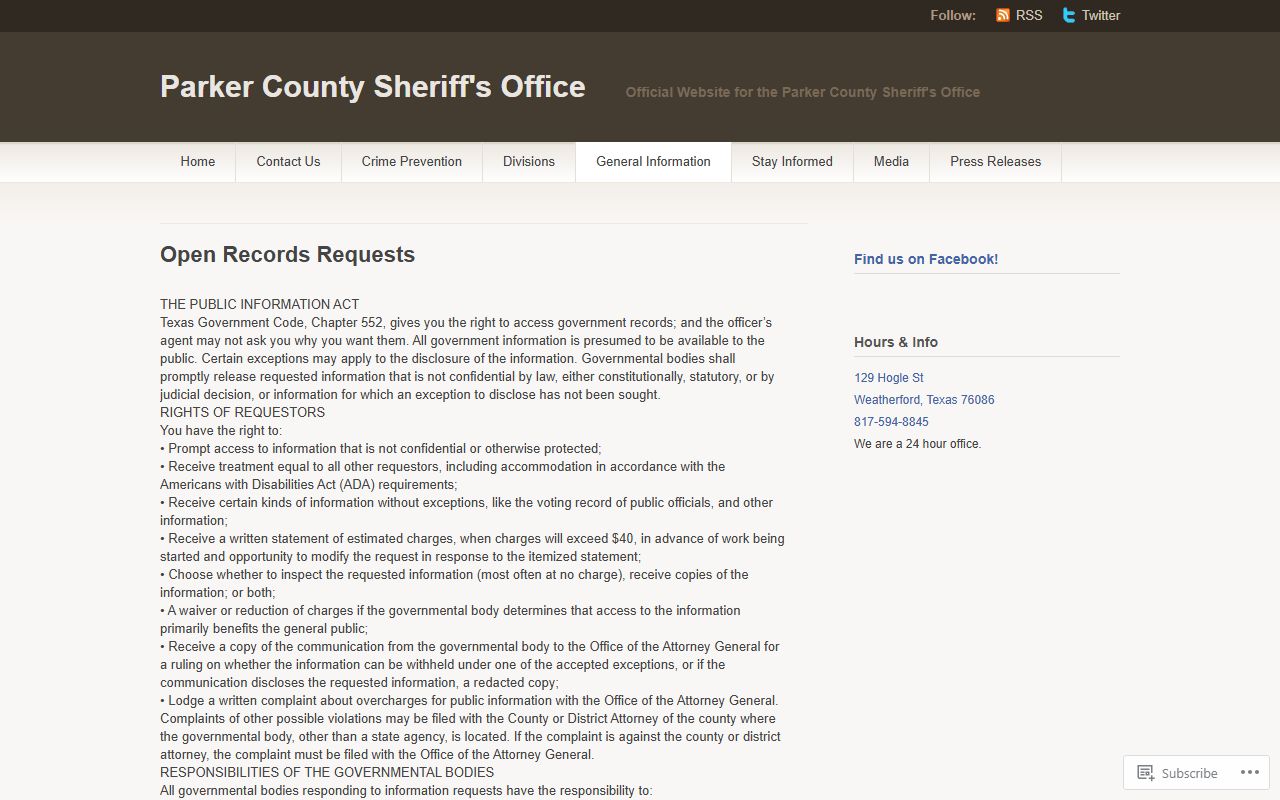Click the 'Follow:' label

point(953,15)
